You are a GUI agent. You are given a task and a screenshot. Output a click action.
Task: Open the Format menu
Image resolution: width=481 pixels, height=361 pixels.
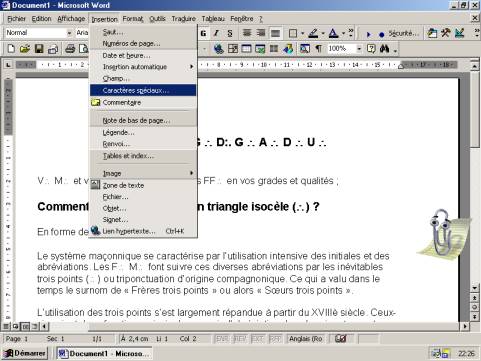[x=133, y=19]
